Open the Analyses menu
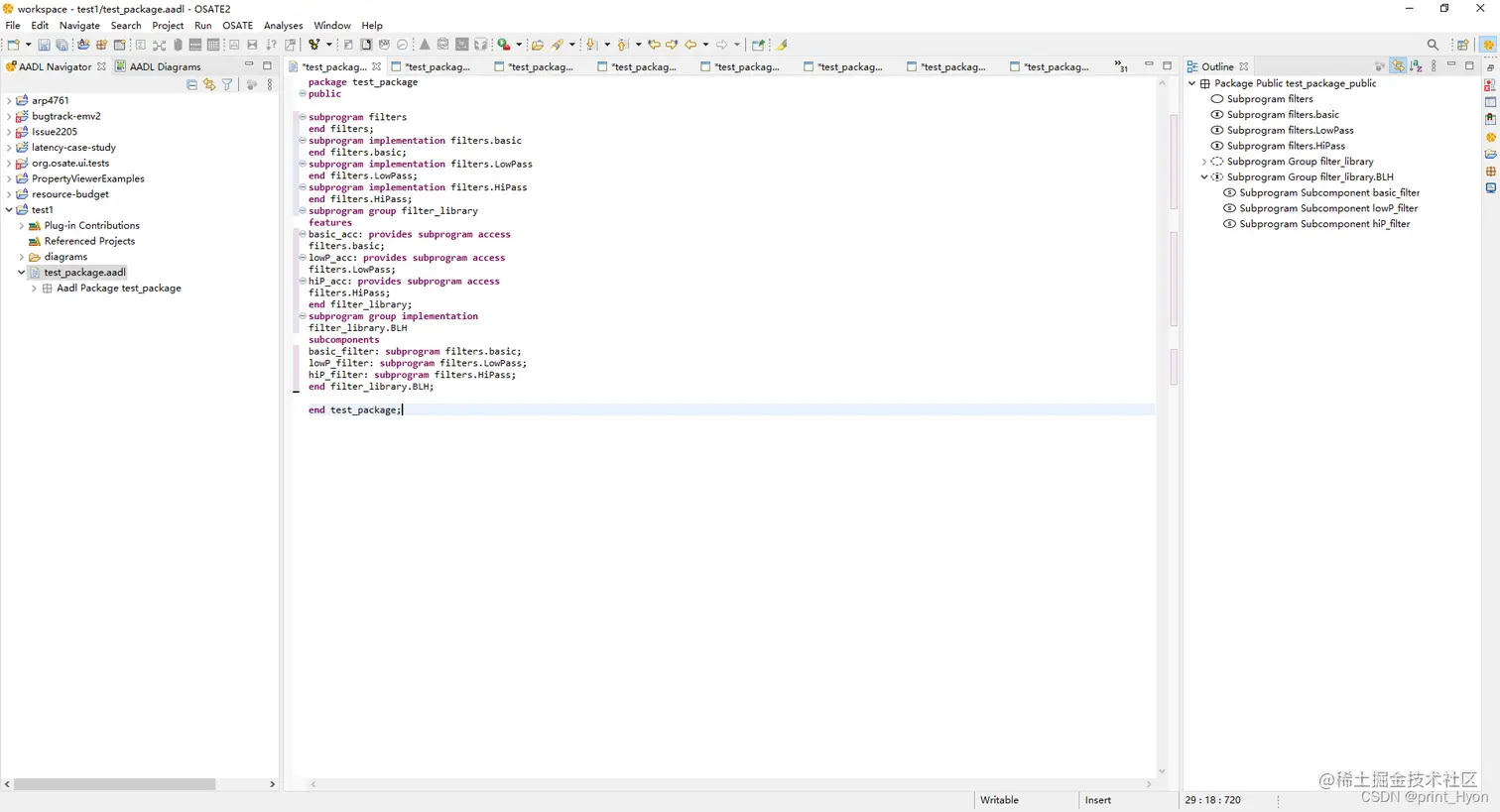This screenshot has width=1500, height=812. pyautogui.click(x=283, y=26)
